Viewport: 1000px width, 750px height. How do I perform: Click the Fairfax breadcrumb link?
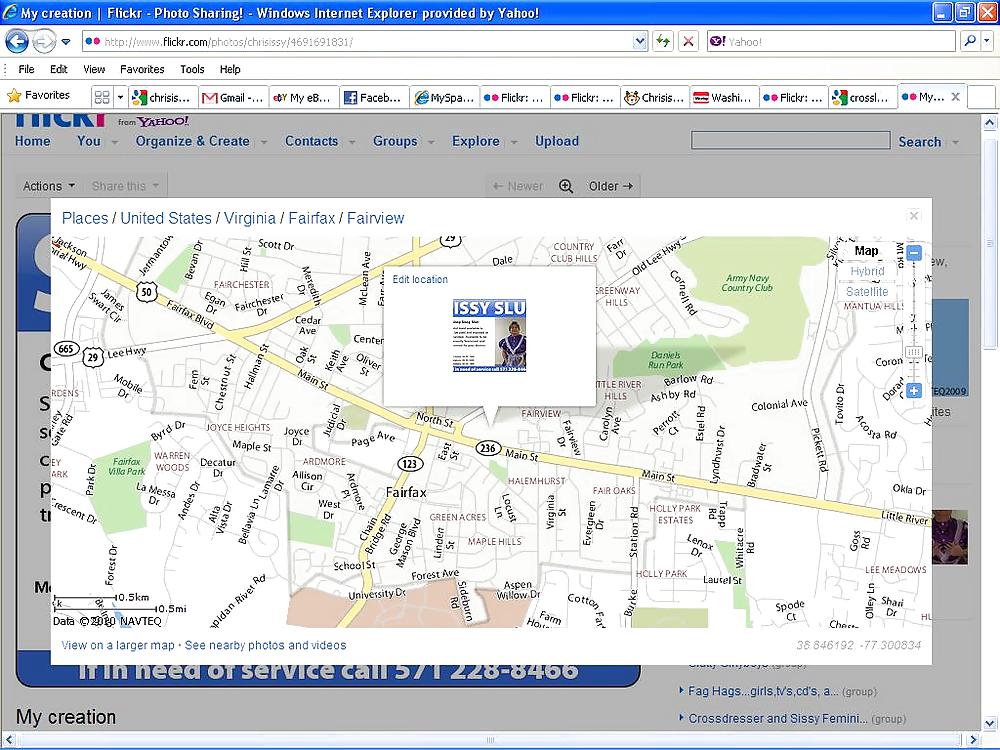[311, 218]
